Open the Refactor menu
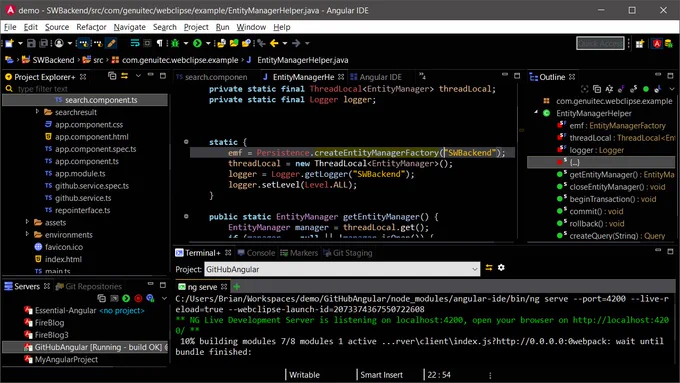680x383 pixels. [91, 27]
